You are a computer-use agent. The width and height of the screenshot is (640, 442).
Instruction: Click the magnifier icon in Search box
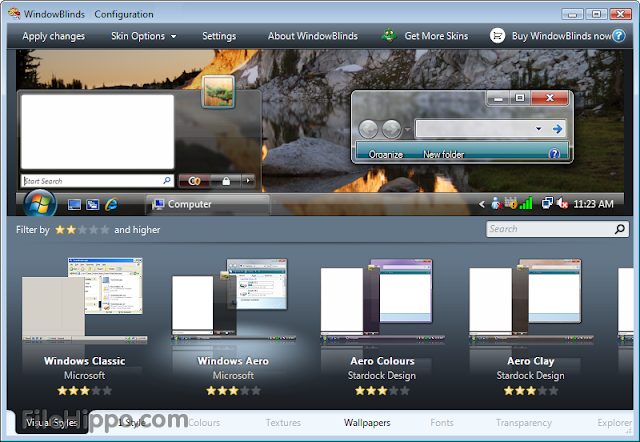click(620, 229)
